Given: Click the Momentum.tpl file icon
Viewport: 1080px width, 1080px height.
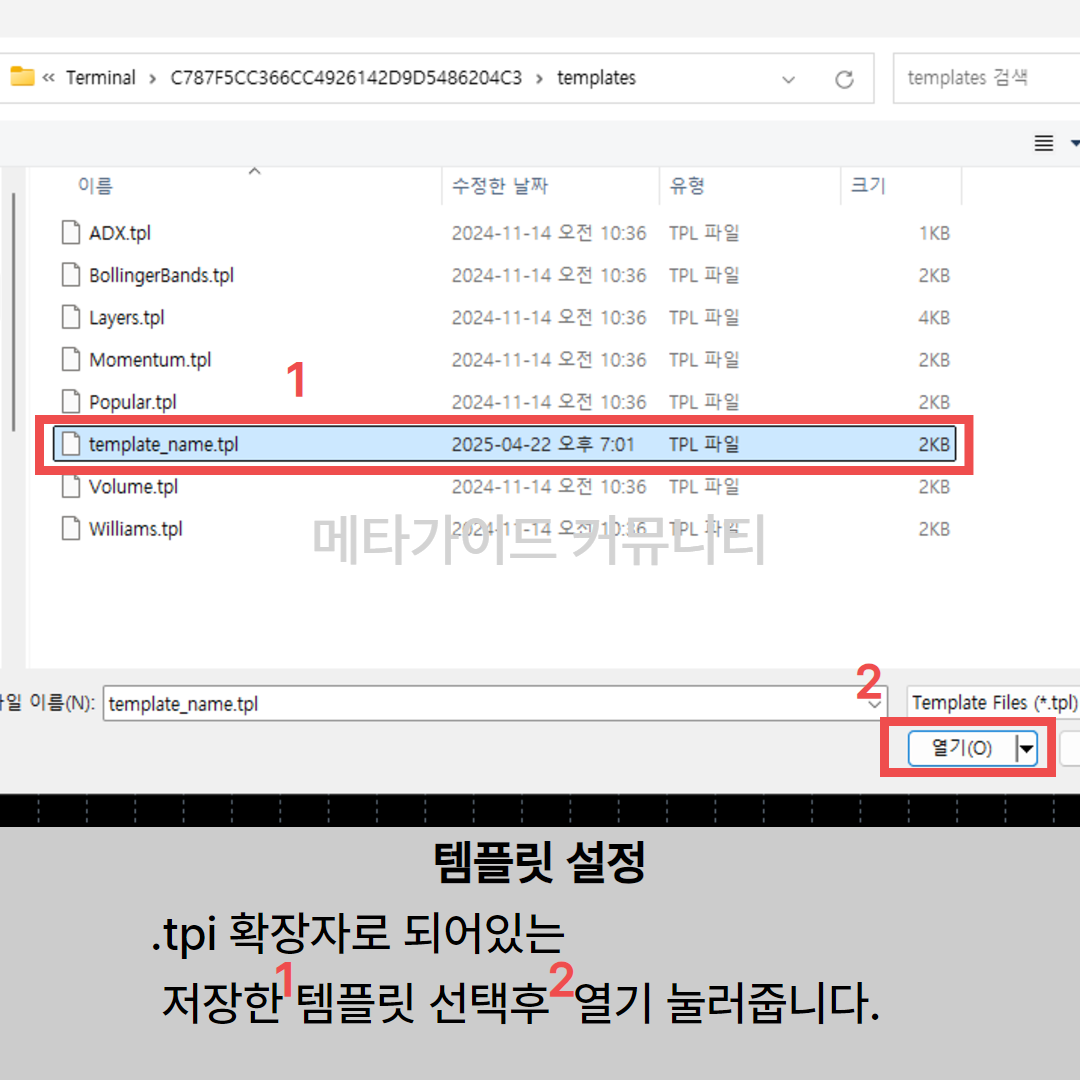Looking at the screenshot, I should (x=70, y=360).
